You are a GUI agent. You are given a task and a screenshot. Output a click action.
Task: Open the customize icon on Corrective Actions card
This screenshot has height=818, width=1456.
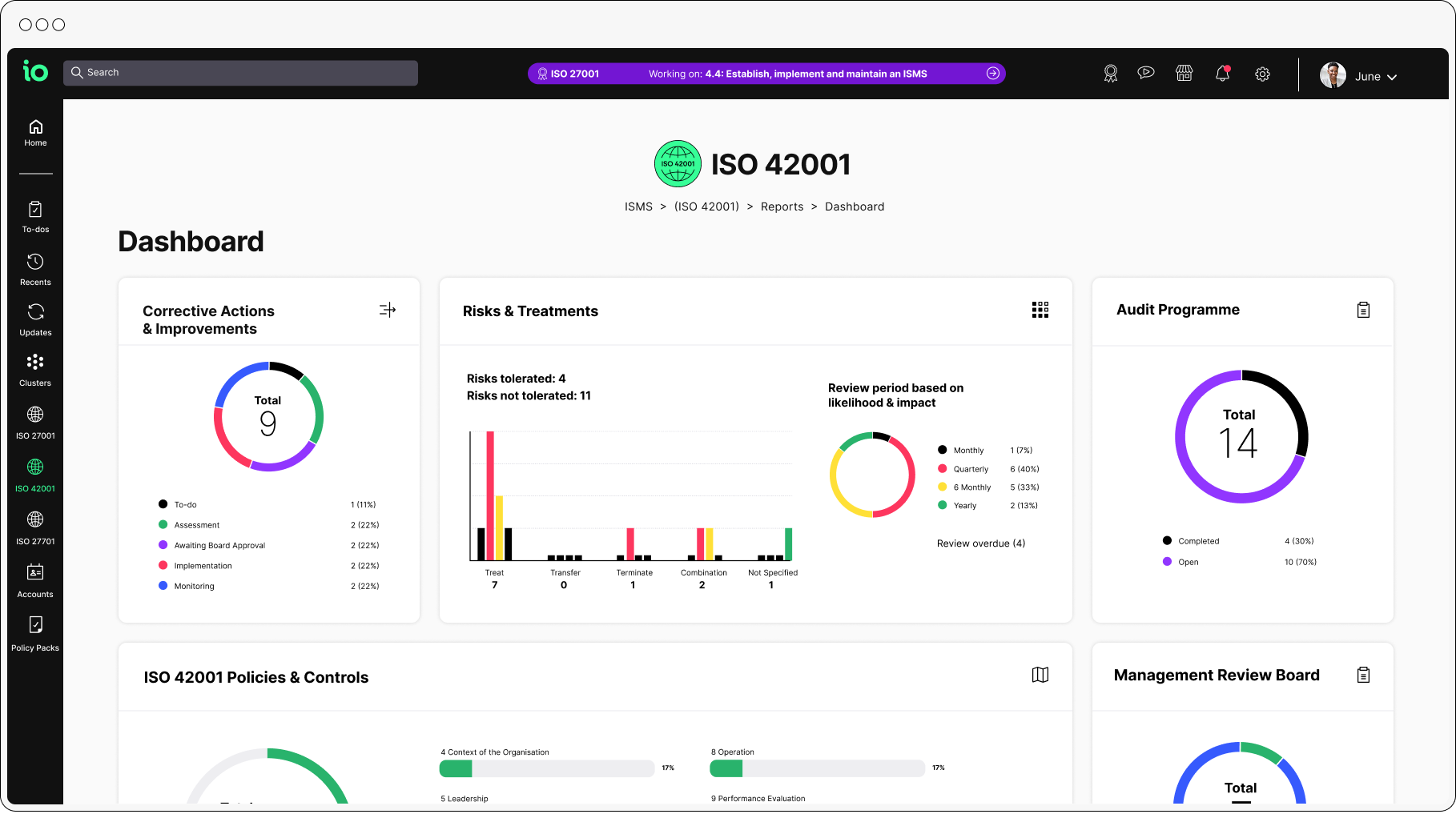coord(387,309)
